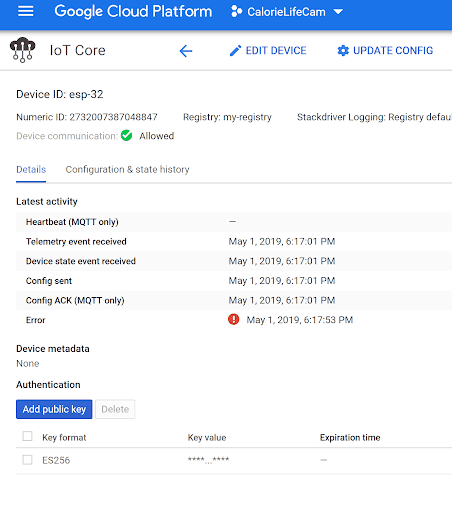Click UPDATE CONFIG in the toolbar
Viewport: 452px width, 512px height.
[x=393, y=51]
